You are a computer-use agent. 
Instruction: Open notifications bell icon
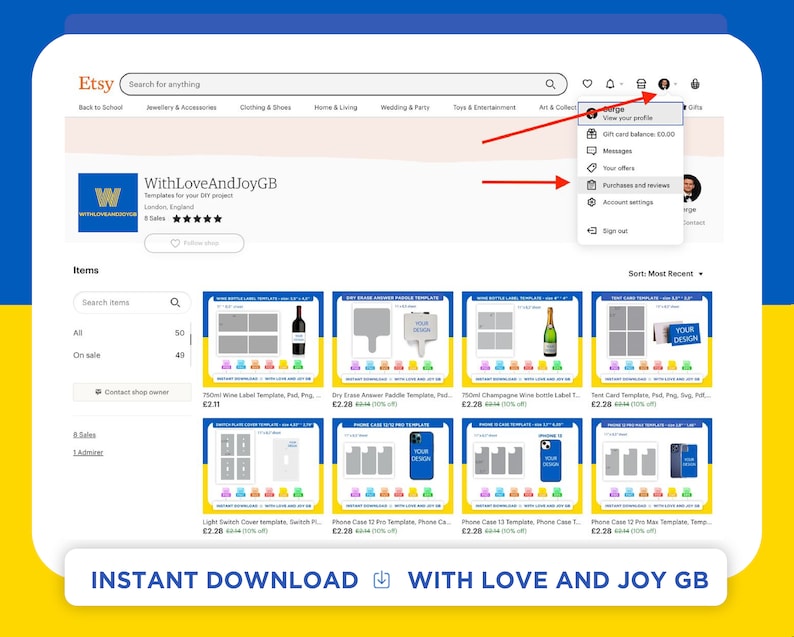(610, 84)
